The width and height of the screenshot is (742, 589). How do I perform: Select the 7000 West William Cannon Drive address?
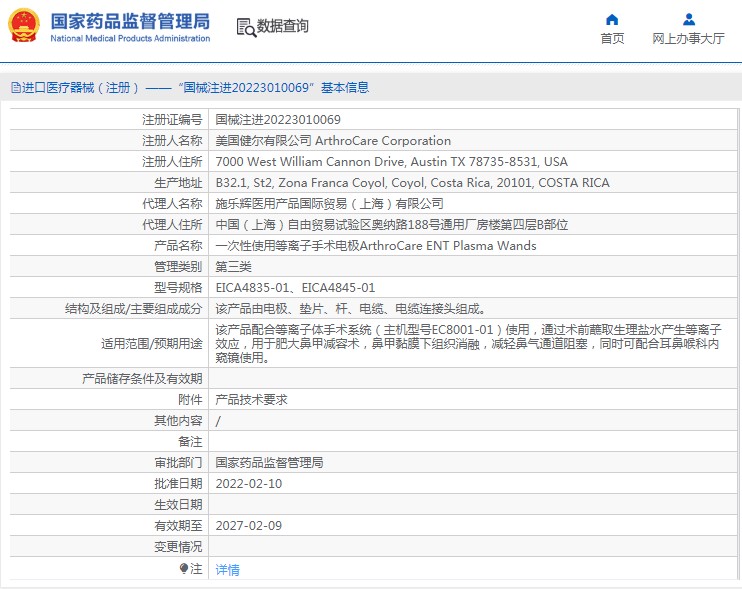coord(391,162)
